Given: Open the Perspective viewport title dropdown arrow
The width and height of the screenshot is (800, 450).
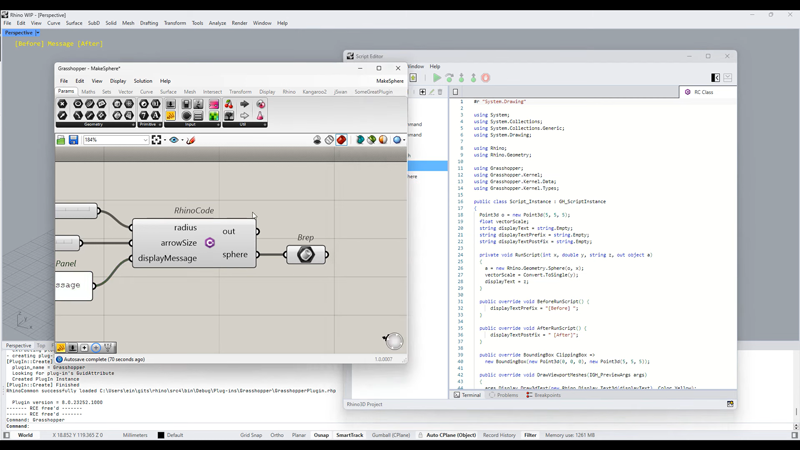Looking at the screenshot, I should tap(37, 33).
